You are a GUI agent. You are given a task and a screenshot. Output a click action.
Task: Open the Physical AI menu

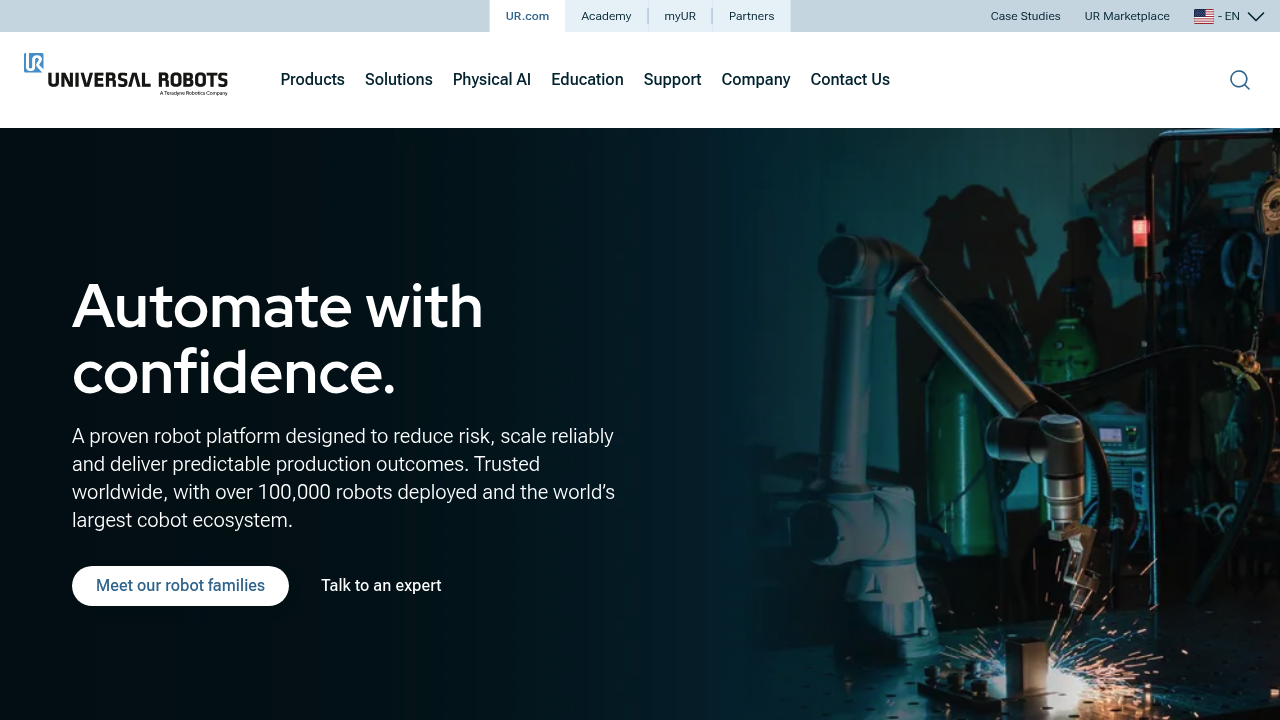tap(491, 79)
